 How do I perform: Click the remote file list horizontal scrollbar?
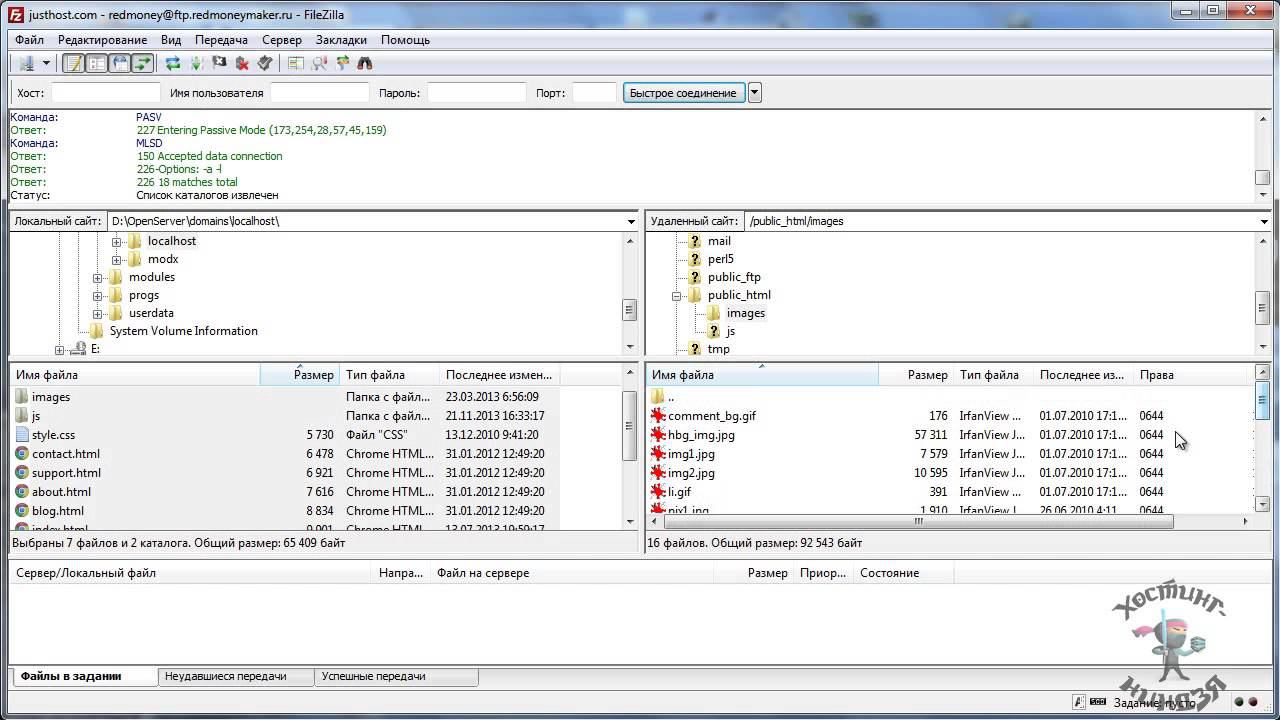pos(918,521)
